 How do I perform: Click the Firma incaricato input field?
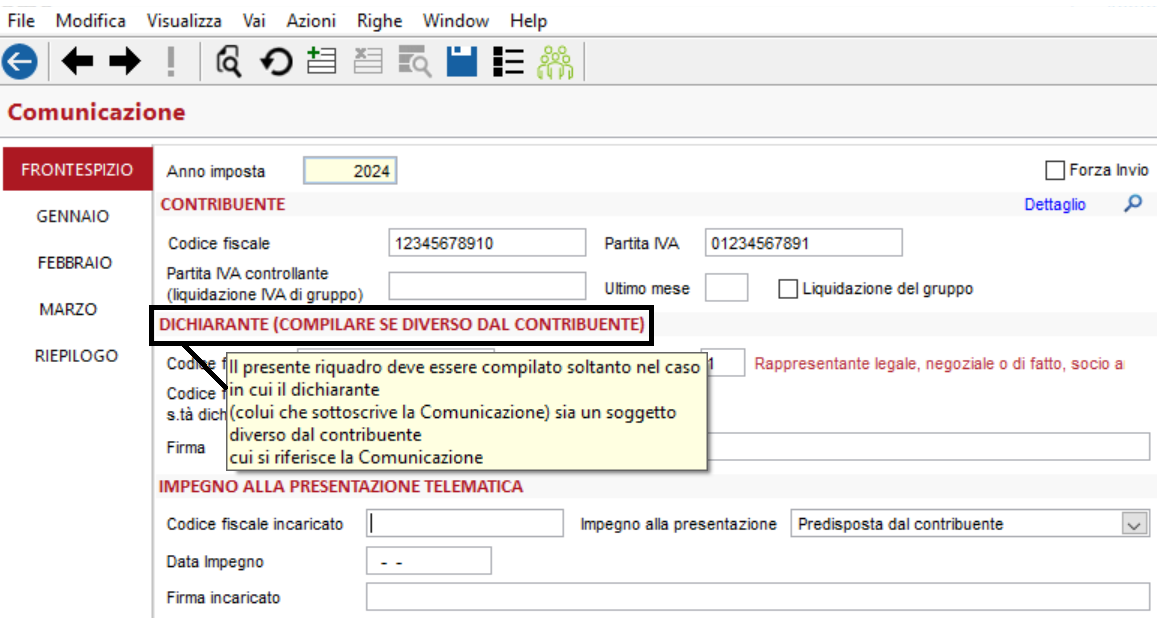coord(758,597)
